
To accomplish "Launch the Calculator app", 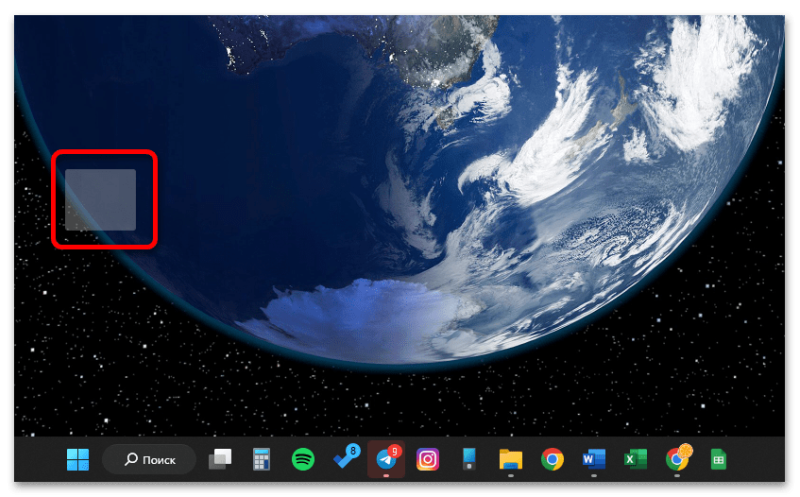I will [x=262, y=460].
